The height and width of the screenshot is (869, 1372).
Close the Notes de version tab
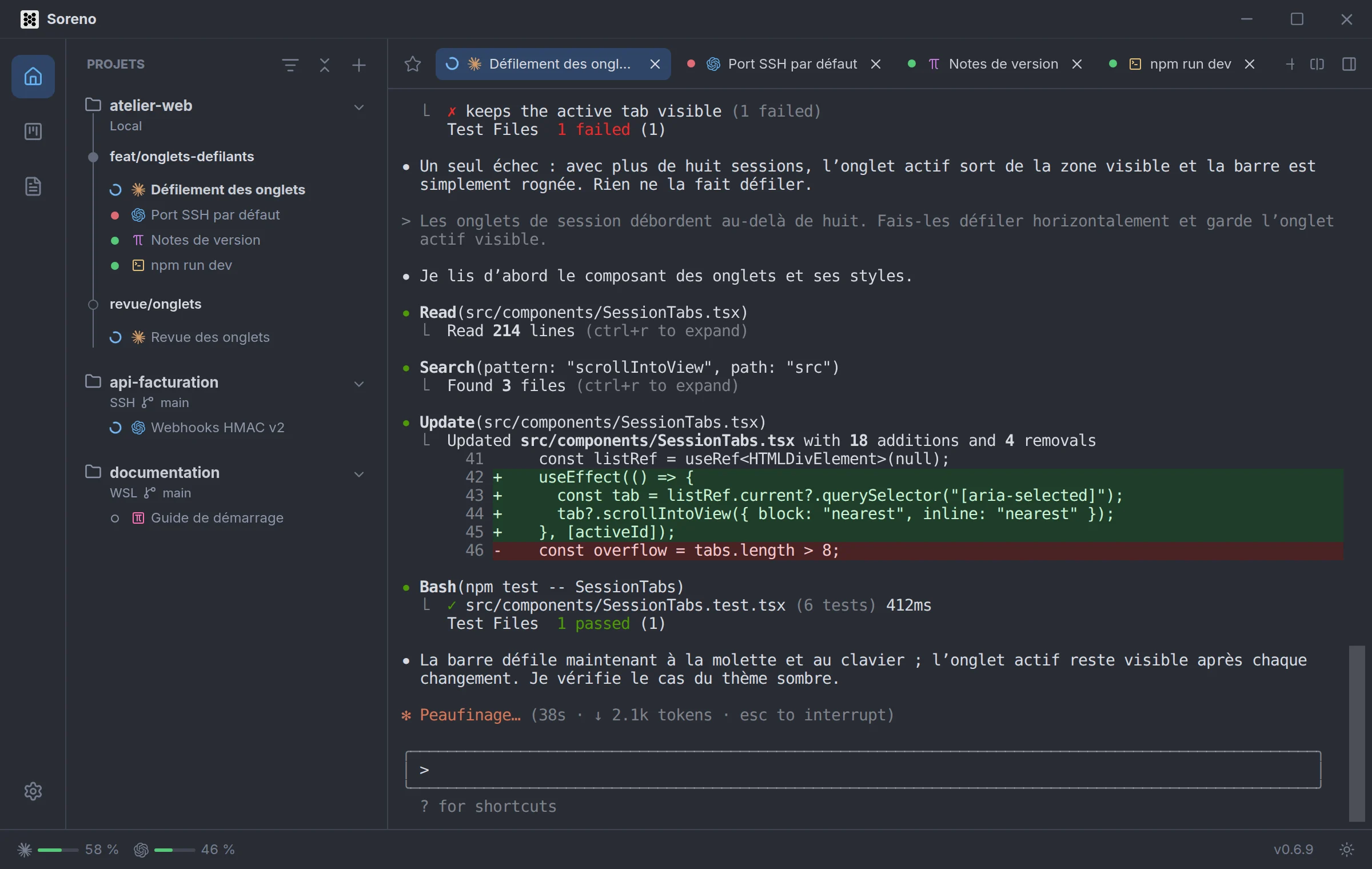[1077, 64]
